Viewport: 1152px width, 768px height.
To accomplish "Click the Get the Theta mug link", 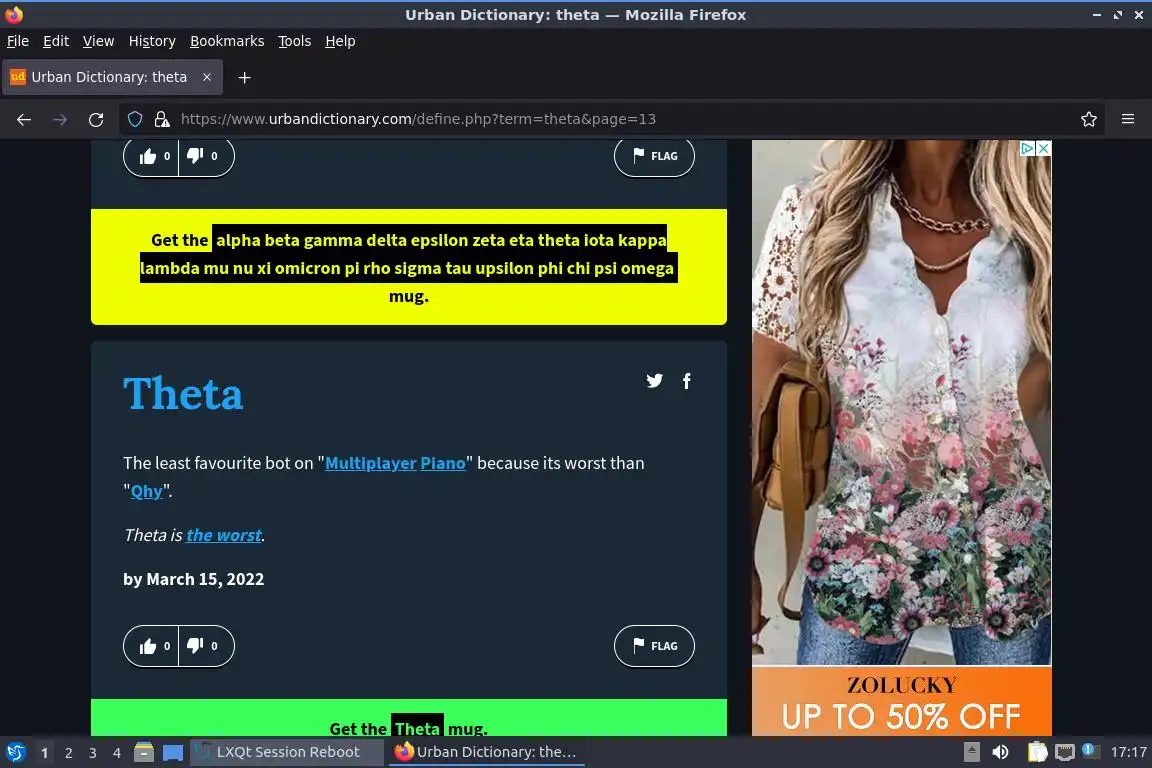I will pyautogui.click(x=408, y=728).
